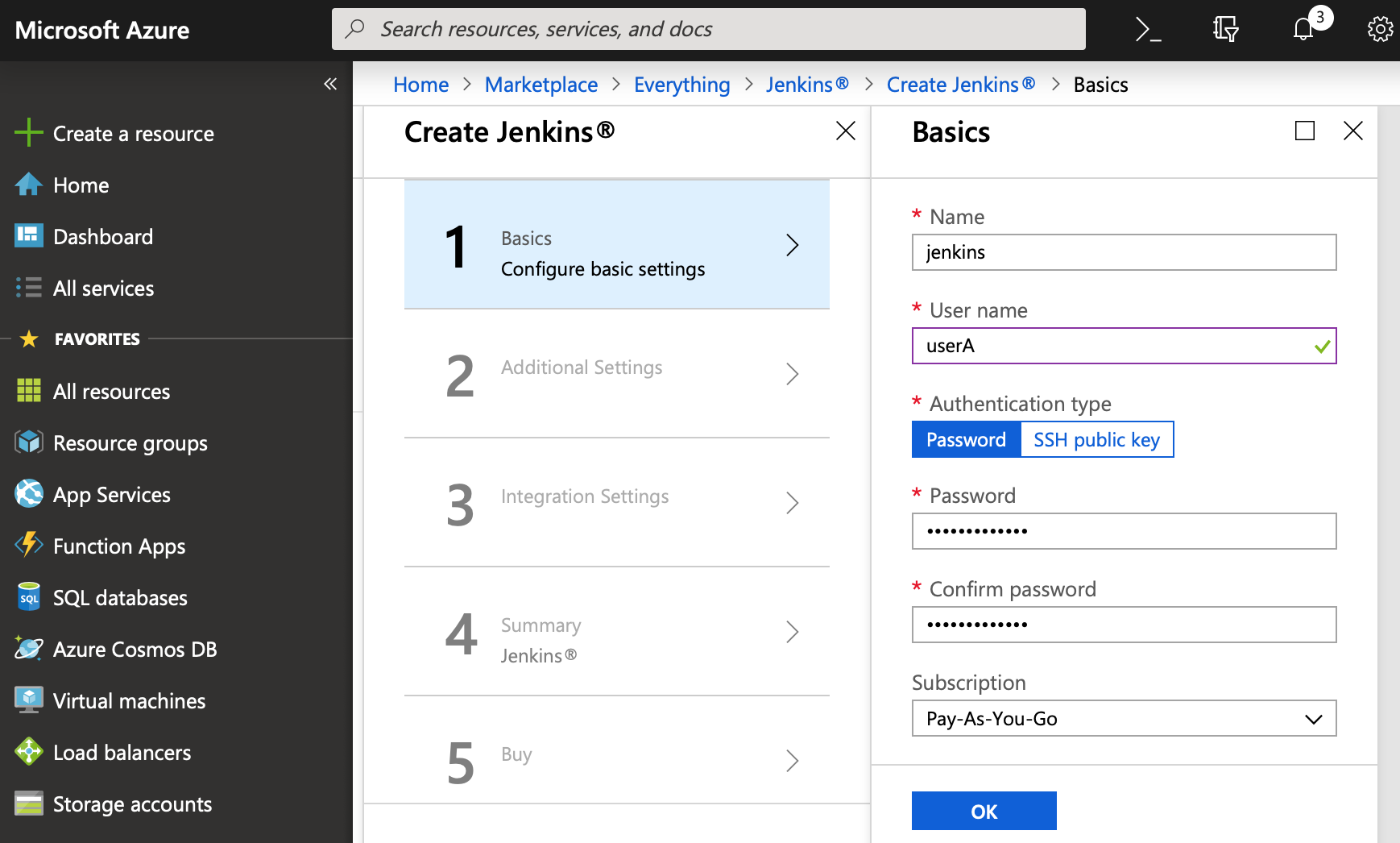Viewport: 1400px width, 843px height.
Task: Go to Jenkins in the breadcrumb
Action: (806, 85)
